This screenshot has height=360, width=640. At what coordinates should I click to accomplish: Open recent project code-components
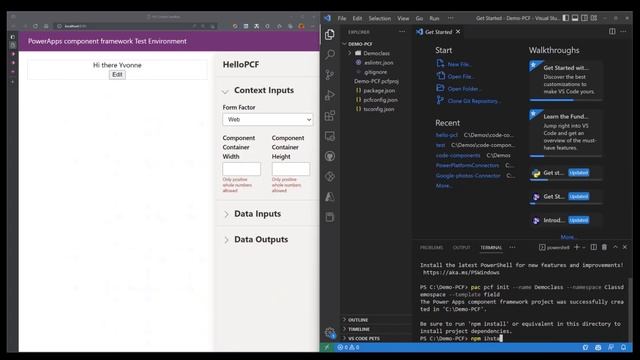[x=458, y=155]
